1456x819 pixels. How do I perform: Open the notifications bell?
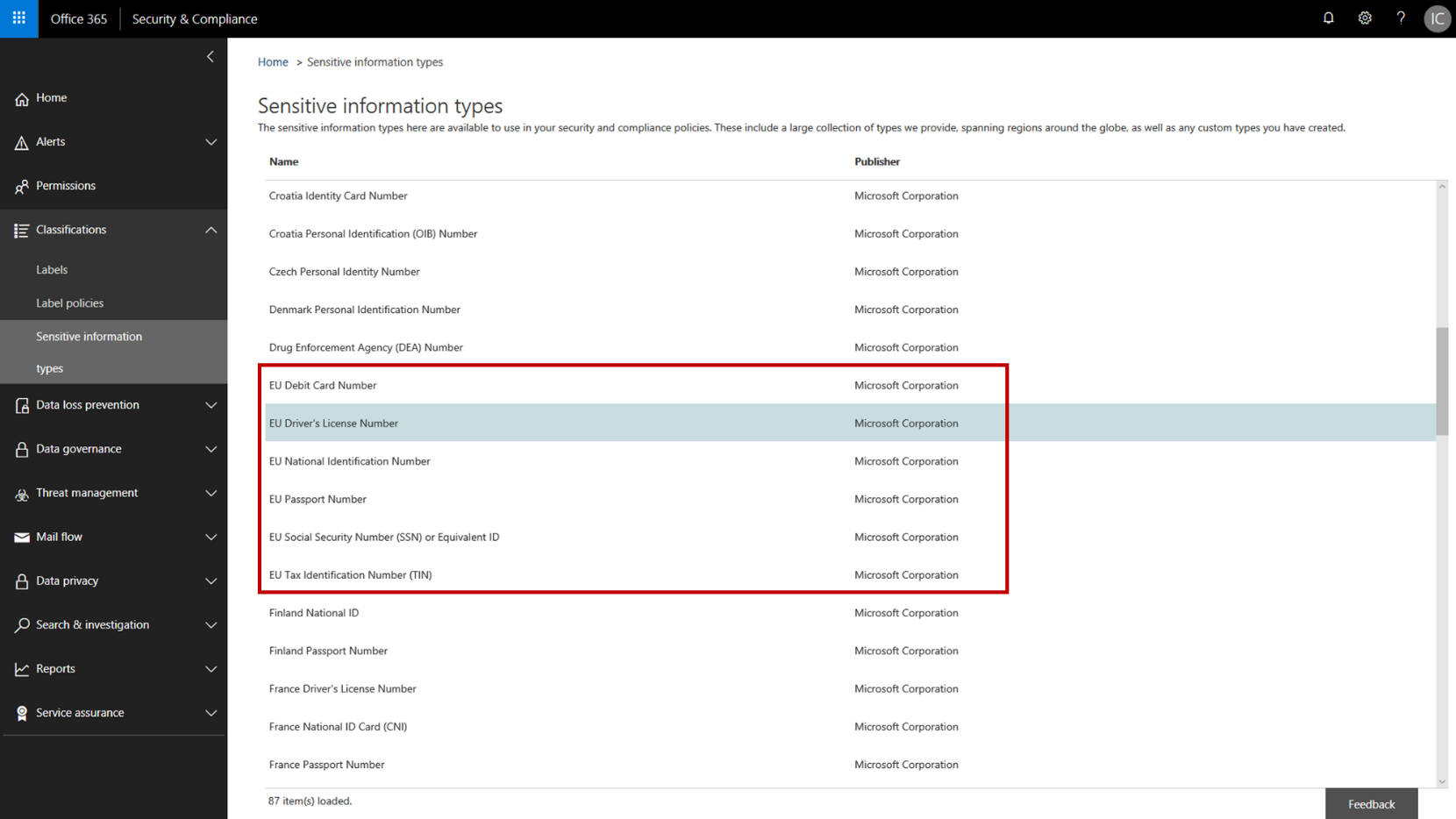pyautogui.click(x=1328, y=18)
